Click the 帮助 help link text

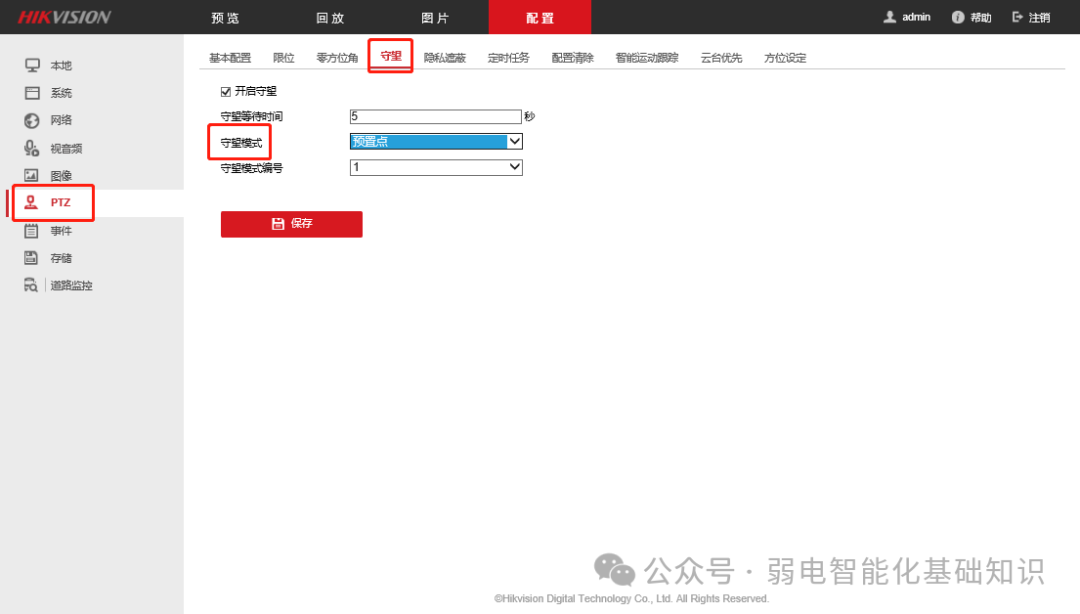click(981, 18)
